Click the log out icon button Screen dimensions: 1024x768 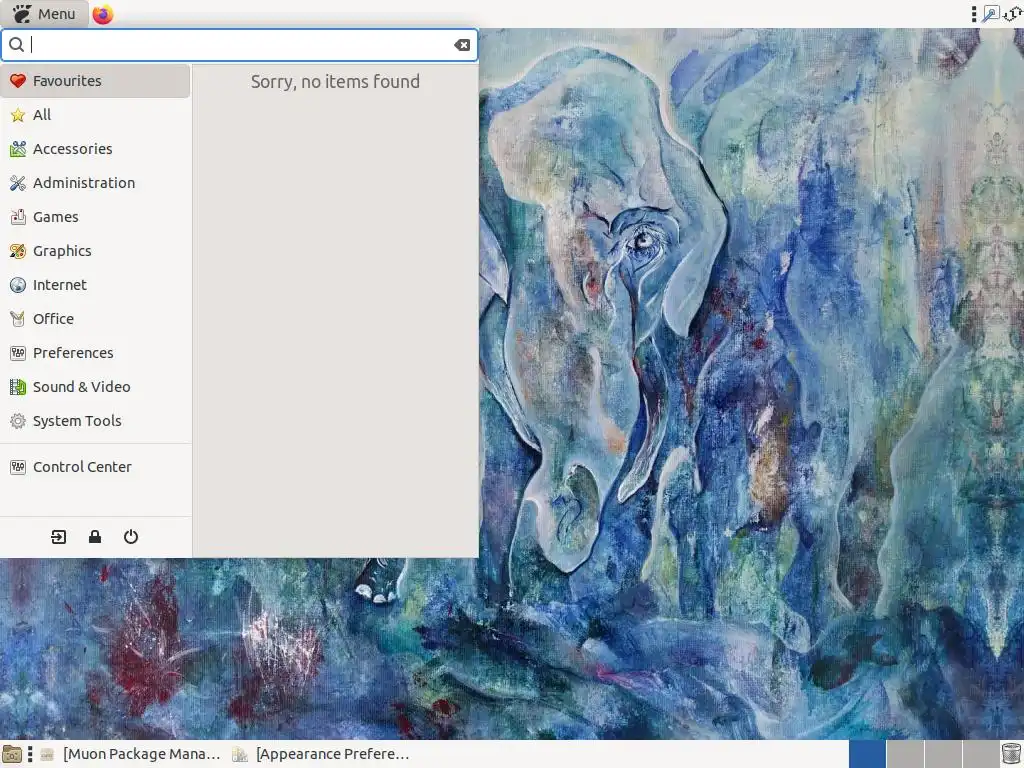[59, 537]
